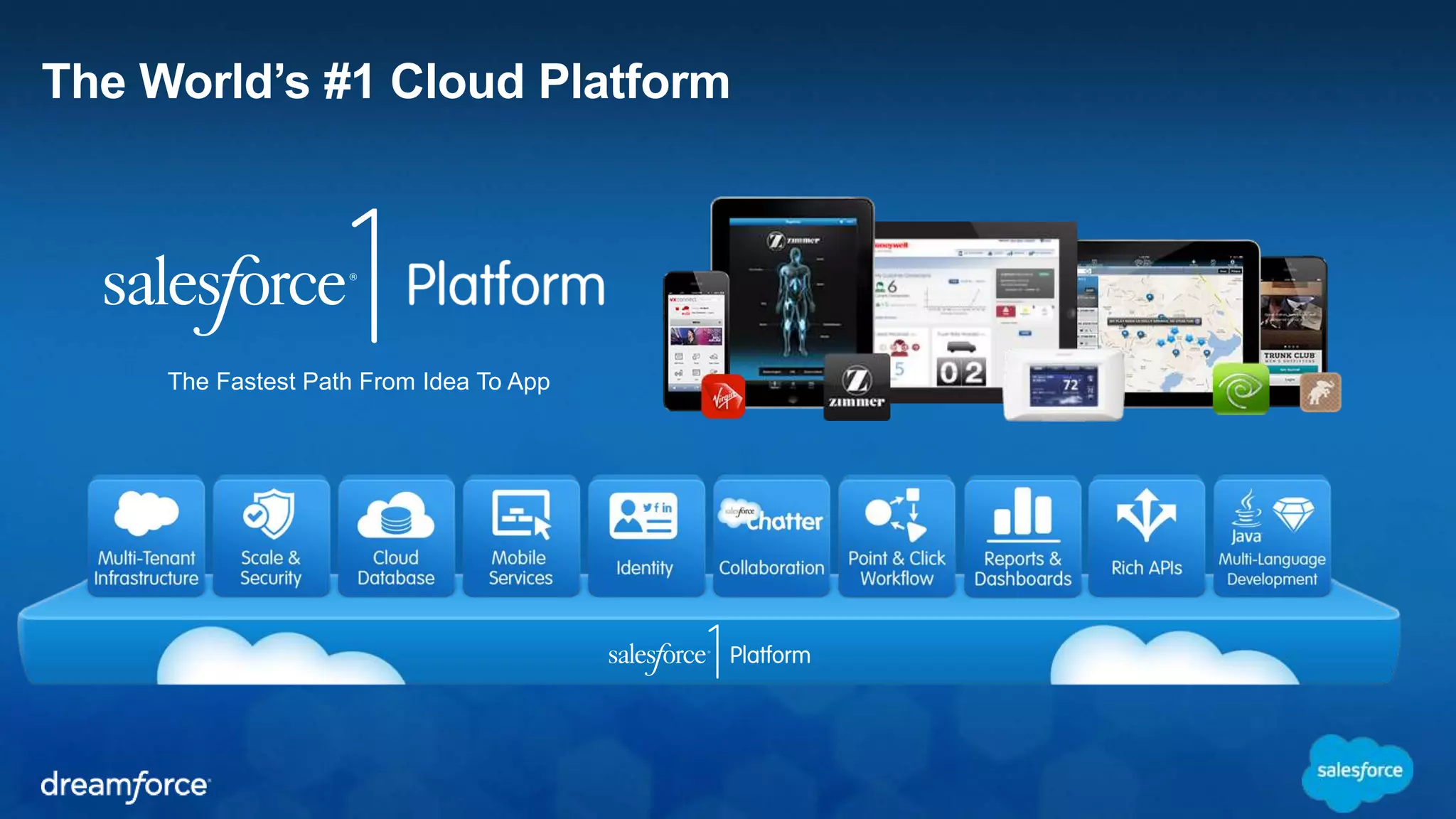Click the salesforce cloud logo bottom corner
The image size is (1456, 819).
click(x=1358, y=773)
